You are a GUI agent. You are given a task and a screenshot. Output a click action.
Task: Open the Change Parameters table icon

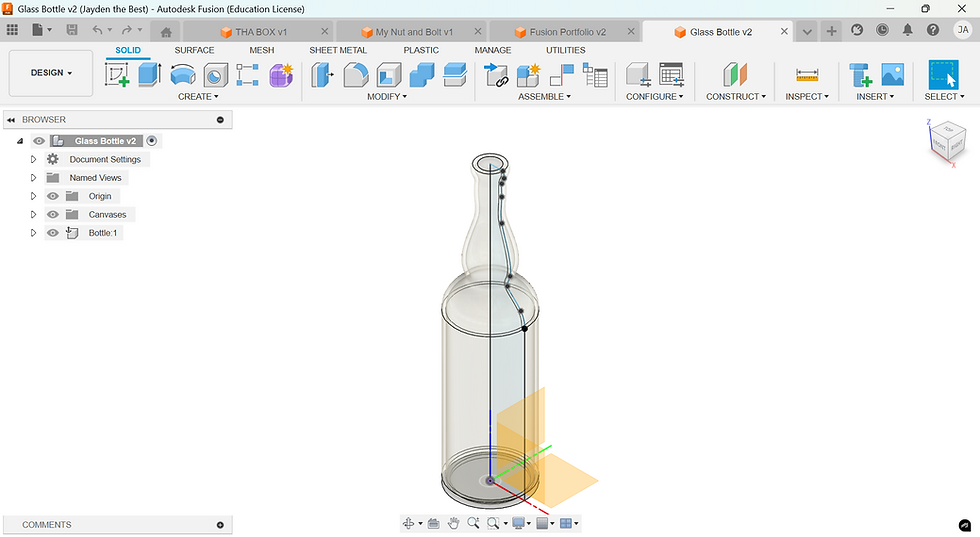671,75
